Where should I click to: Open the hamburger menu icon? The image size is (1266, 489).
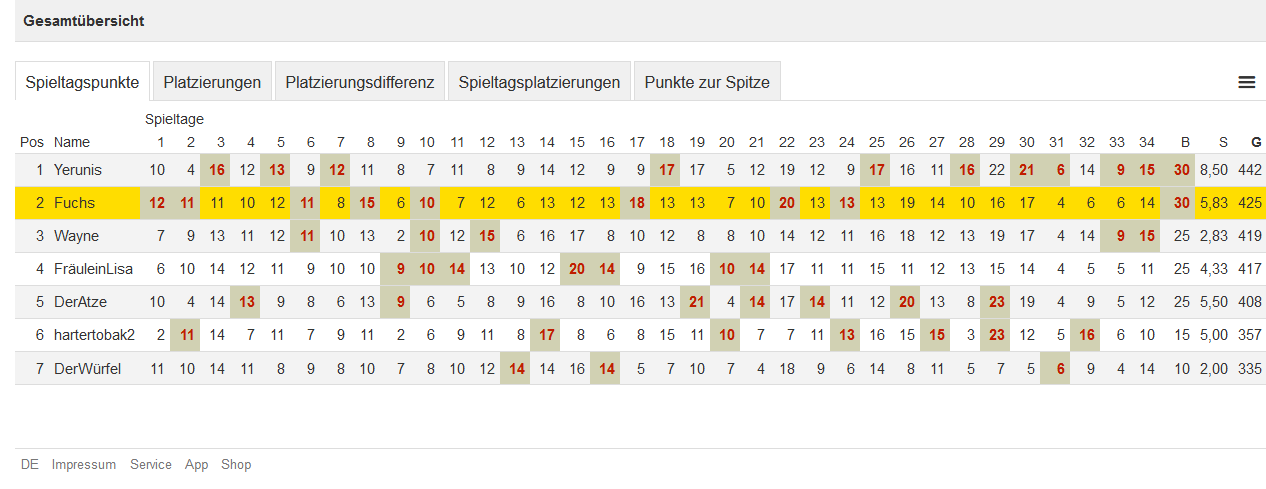pos(1246,82)
